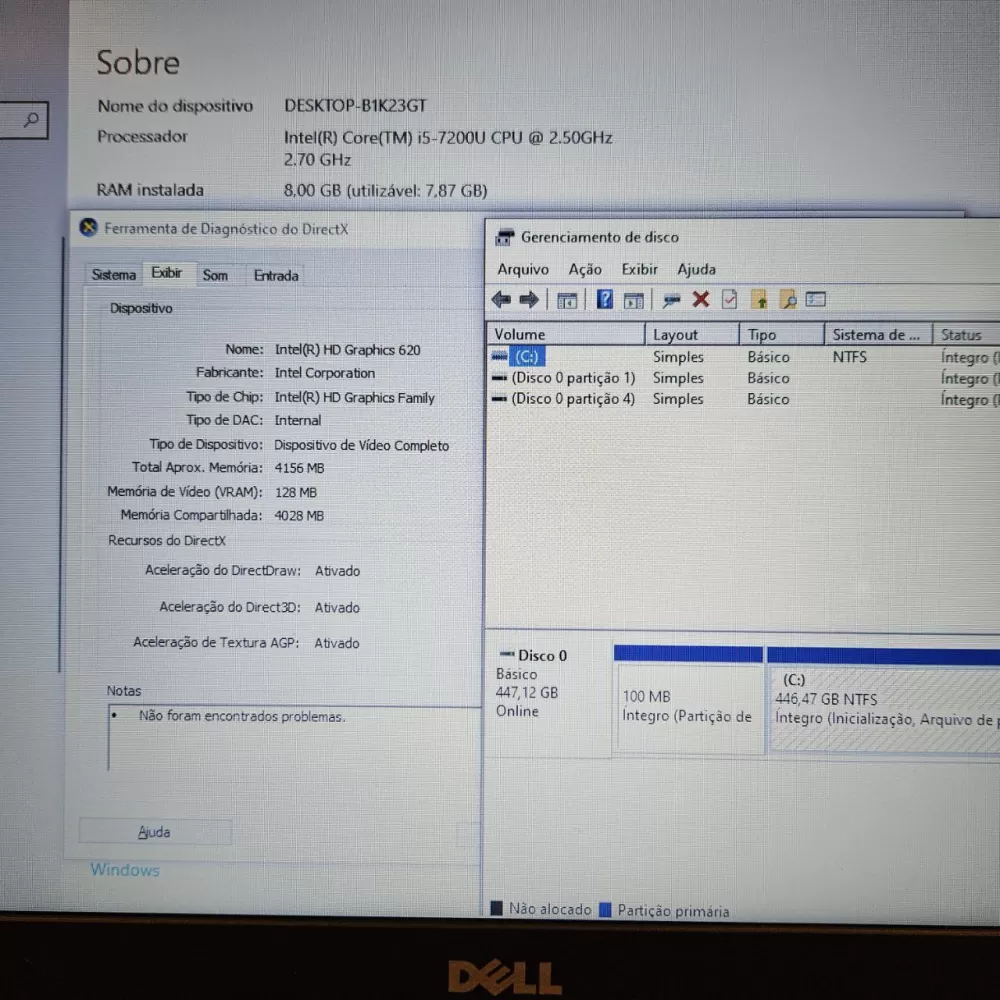This screenshot has width=1000, height=1000.
Task: Switch to the Exibir tab in DirectX tool
Action: click(167, 273)
